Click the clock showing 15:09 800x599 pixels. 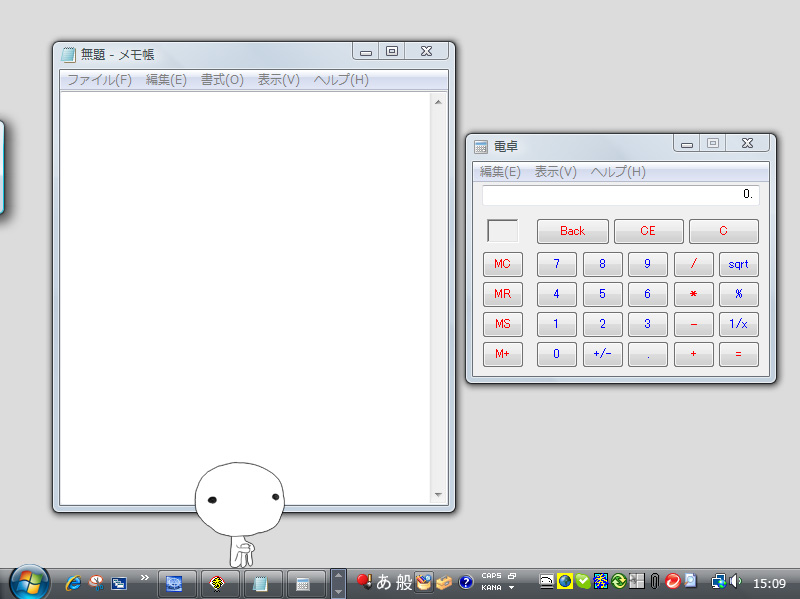coord(769,583)
